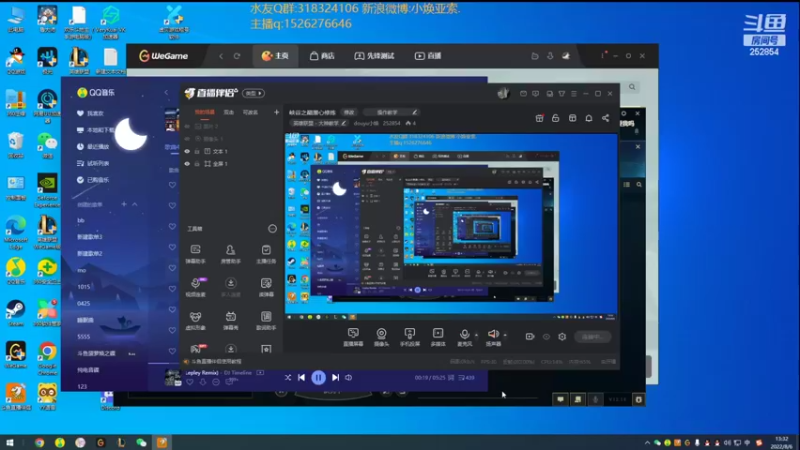Open the 歌词助手 tool
The image size is (800, 450).
(x=266, y=320)
